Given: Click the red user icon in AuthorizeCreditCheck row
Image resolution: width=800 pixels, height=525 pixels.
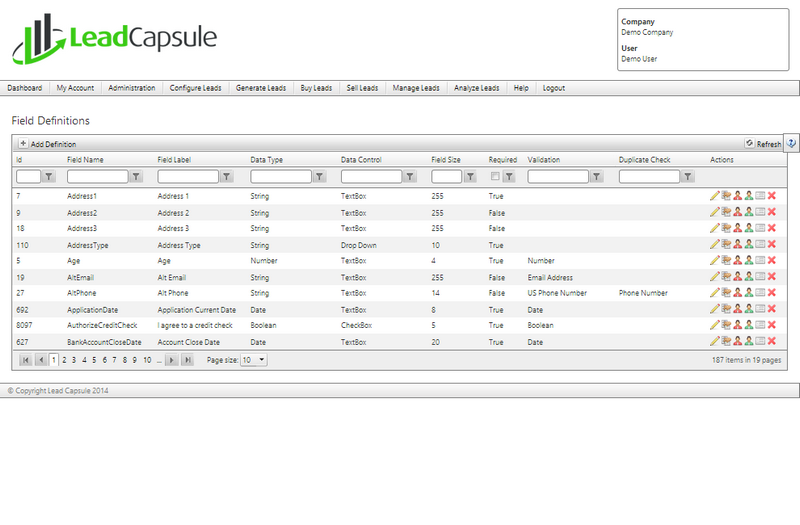Looking at the screenshot, I should 737,325.
